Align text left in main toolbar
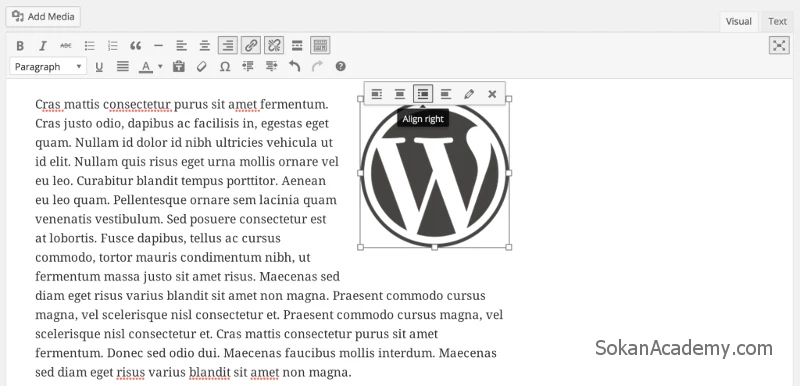Viewport: 800px width, 386px height. click(182, 46)
